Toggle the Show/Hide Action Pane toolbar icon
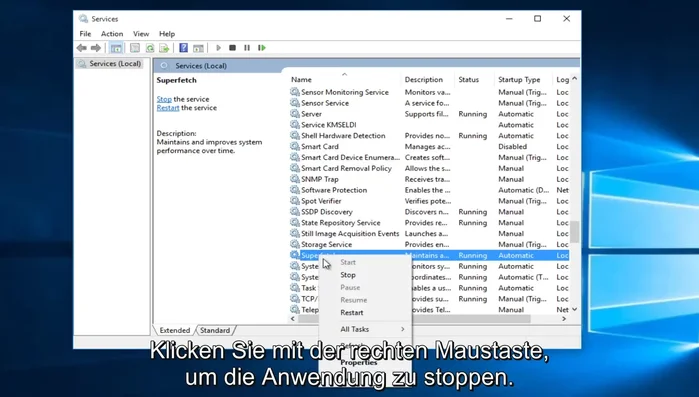This screenshot has width=699, height=397. 198,48
